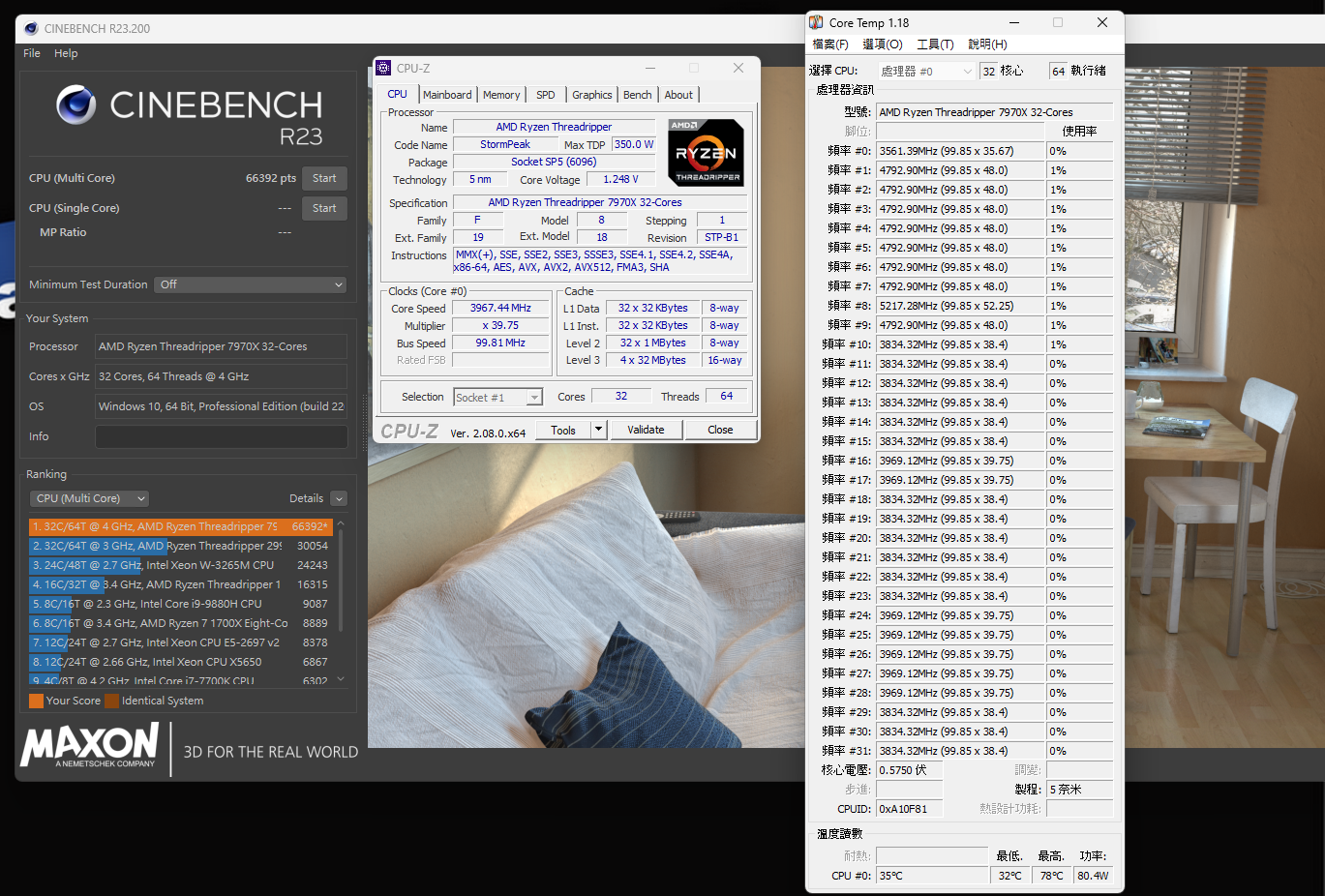The image size is (1325, 896).
Task: Open the CPU (Multi Core) ranking dropdown
Action: pyautogui.click(x=89, y=498)
